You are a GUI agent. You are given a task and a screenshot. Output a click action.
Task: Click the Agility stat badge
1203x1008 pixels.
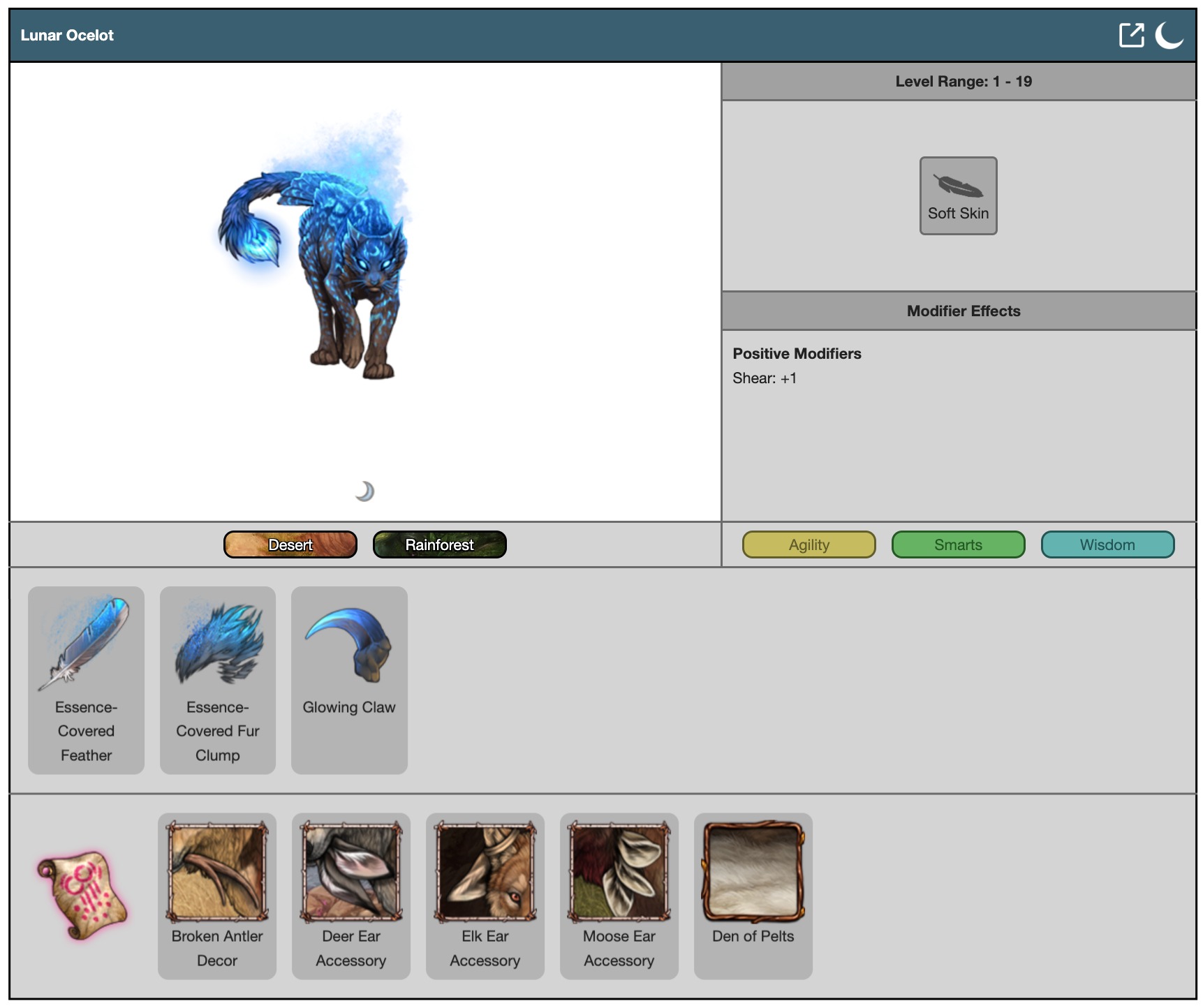[x=809, y=544]
